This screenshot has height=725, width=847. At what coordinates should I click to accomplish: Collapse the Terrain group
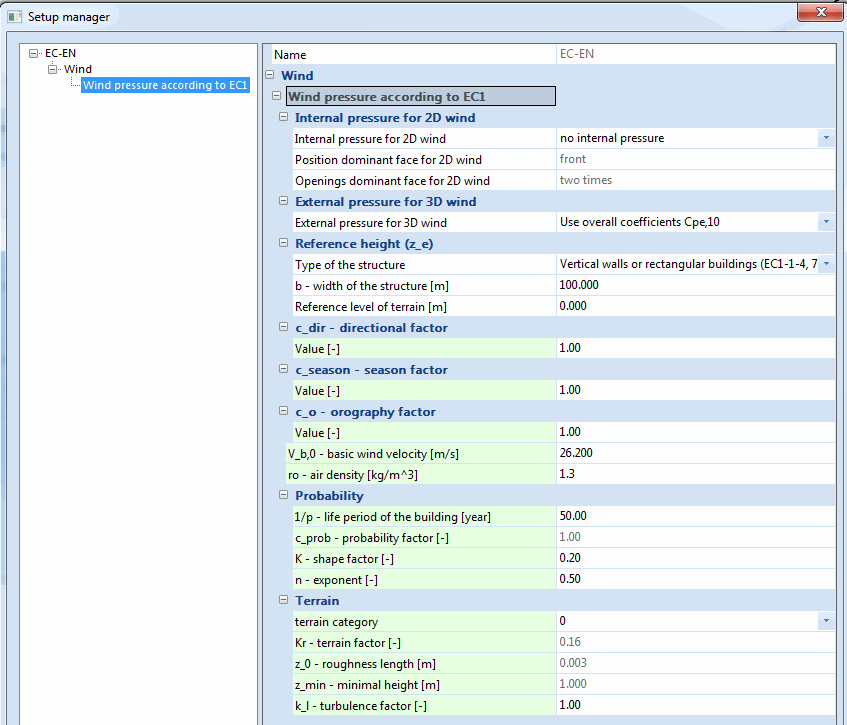tap(284, 601)
